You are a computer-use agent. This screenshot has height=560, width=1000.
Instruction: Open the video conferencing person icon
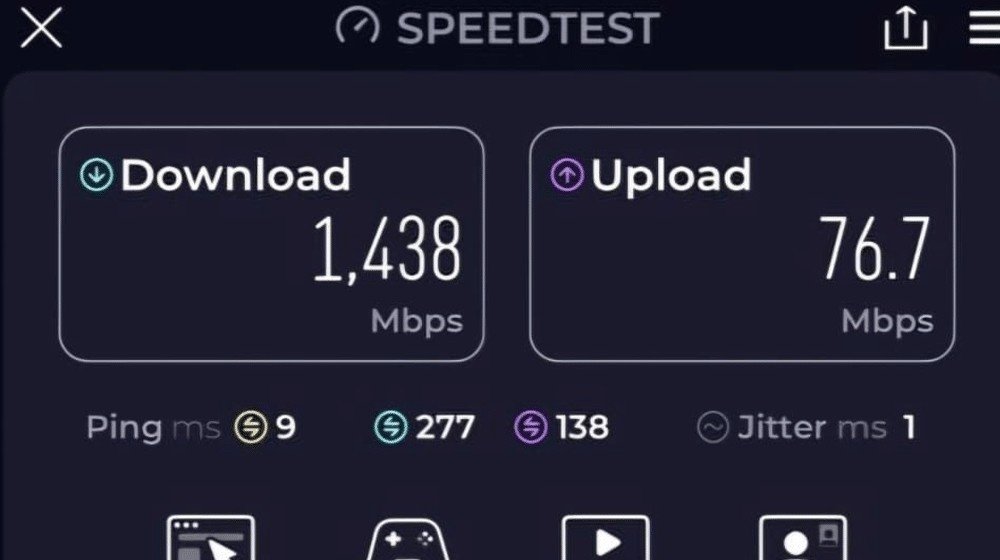tap(803, 538)
